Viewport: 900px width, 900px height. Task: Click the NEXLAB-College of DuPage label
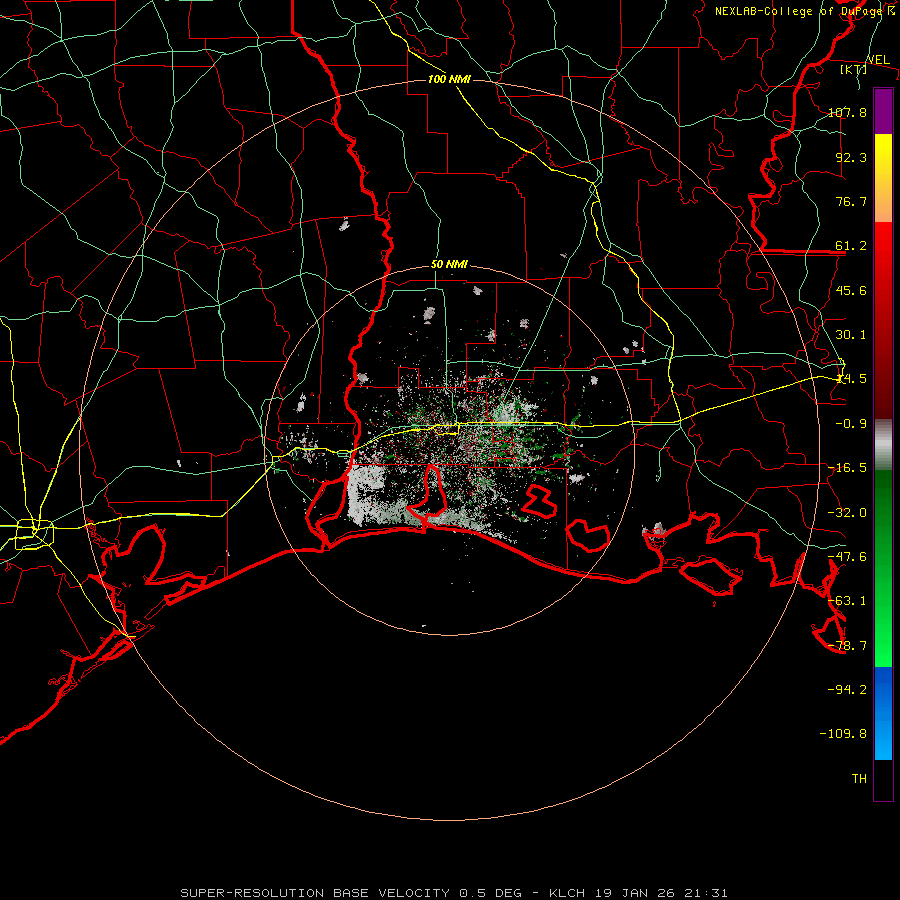click(798, 11)
